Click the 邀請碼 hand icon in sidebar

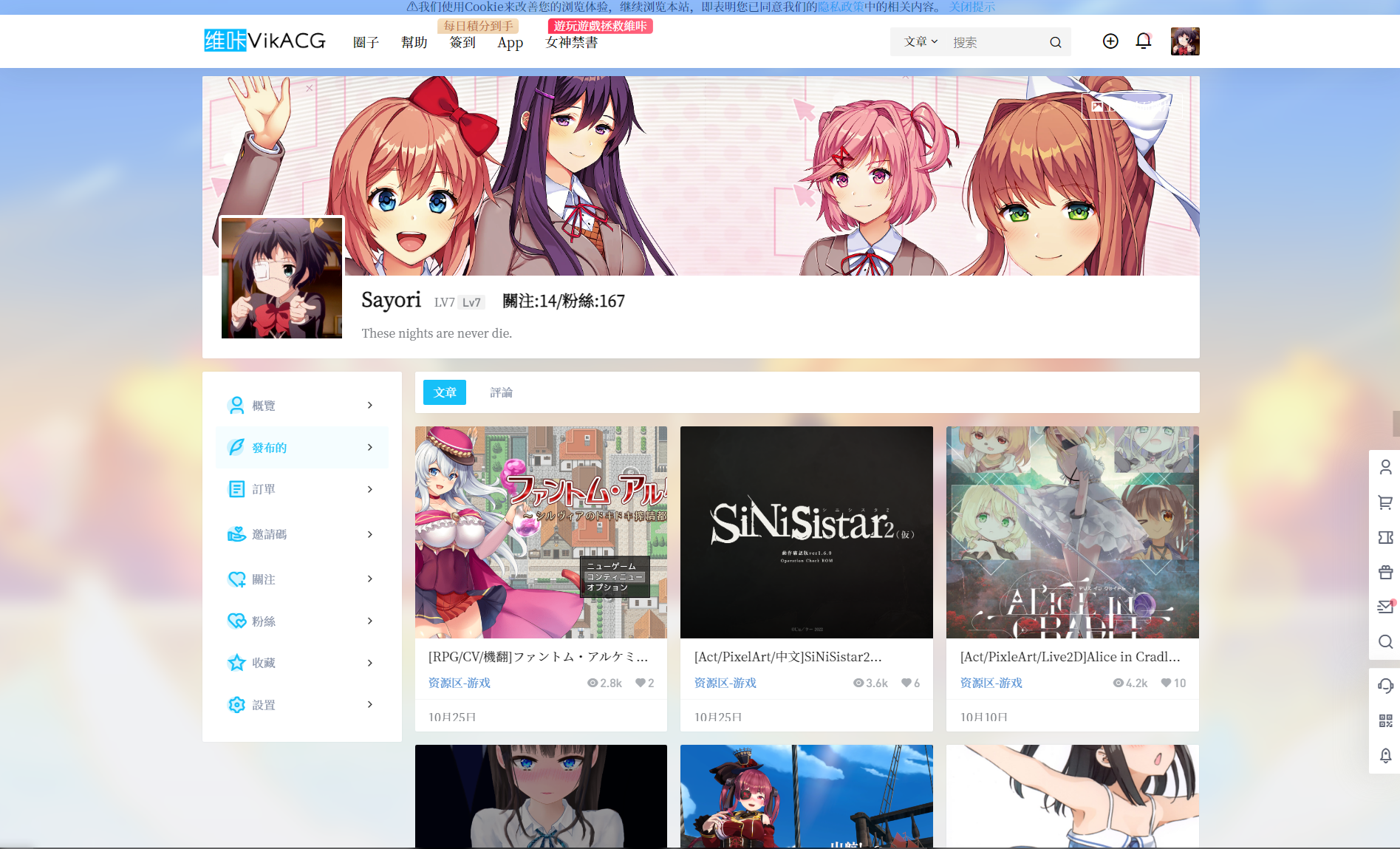[236, 534]
